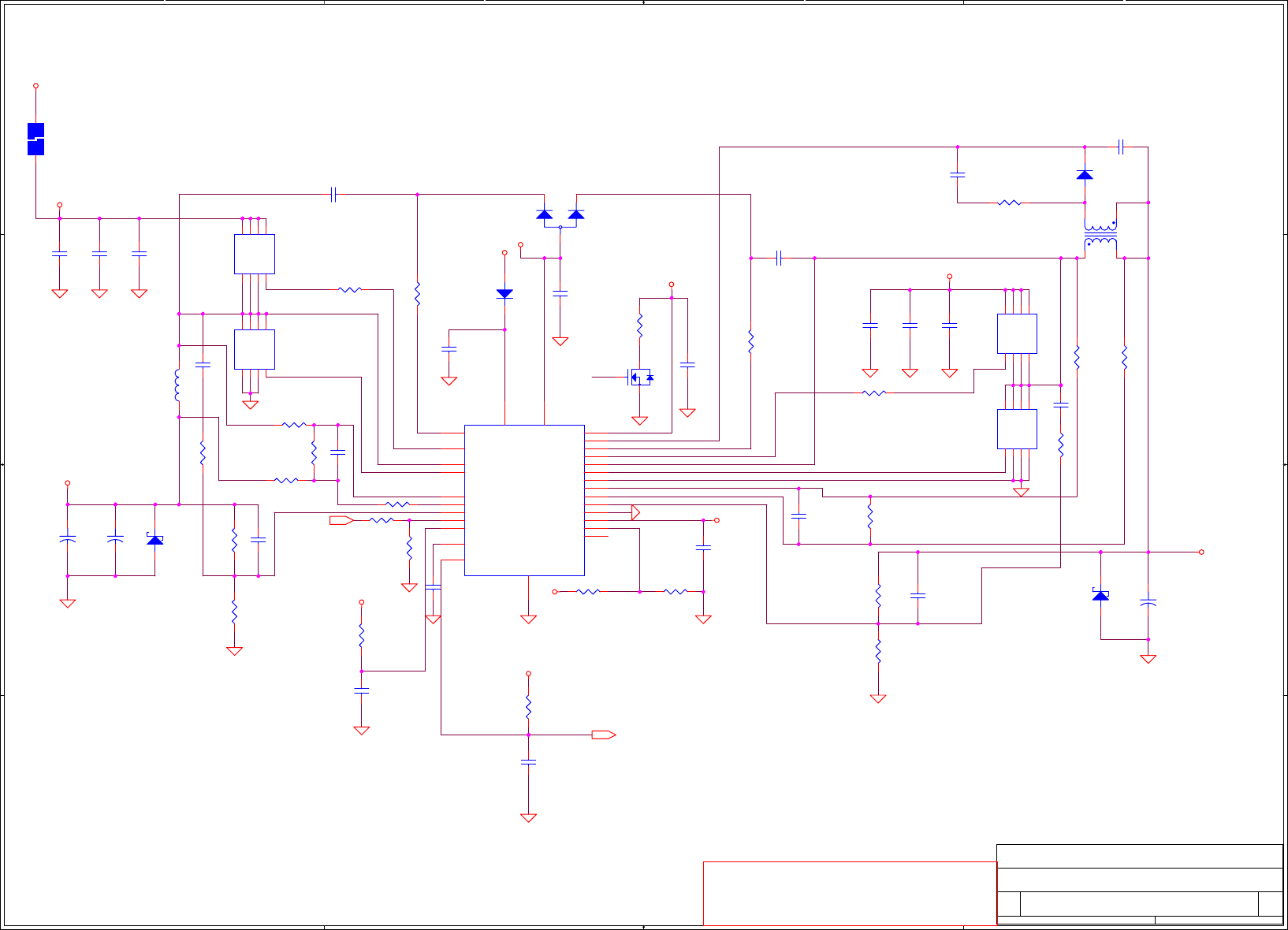1288x930 pixels.
Task: Select the ground symbol directly under the central IC
Action: 529,619
